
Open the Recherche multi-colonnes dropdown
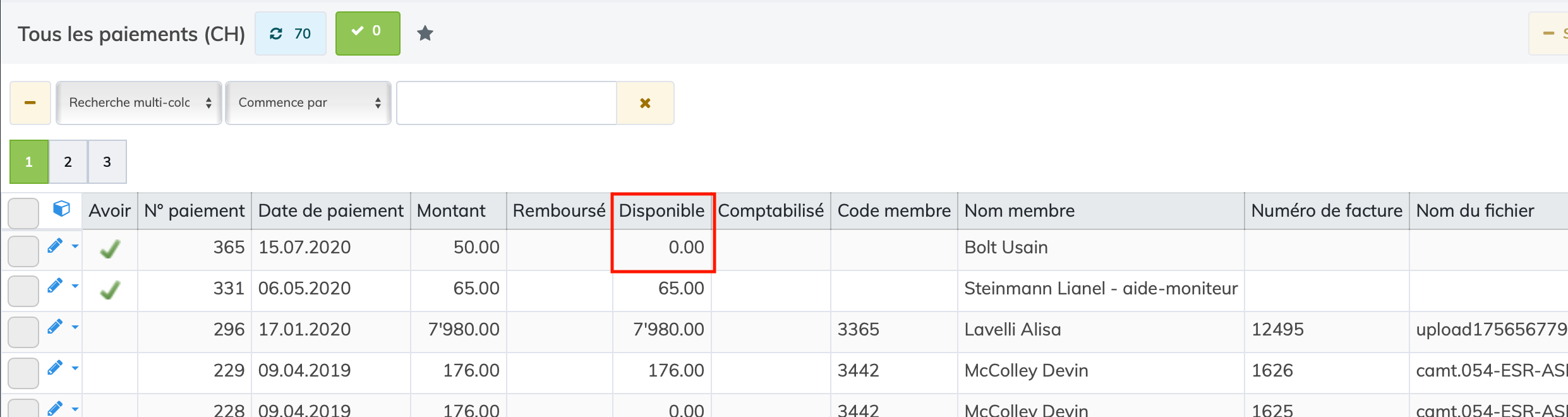pyautogui.click(x=138, y=103)
